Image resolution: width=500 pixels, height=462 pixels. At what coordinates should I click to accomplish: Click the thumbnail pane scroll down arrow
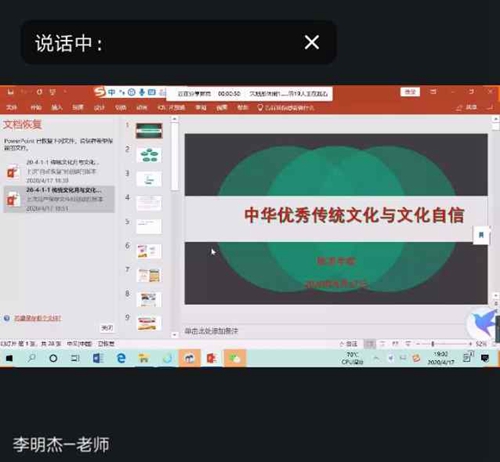[x=175, y=335]
